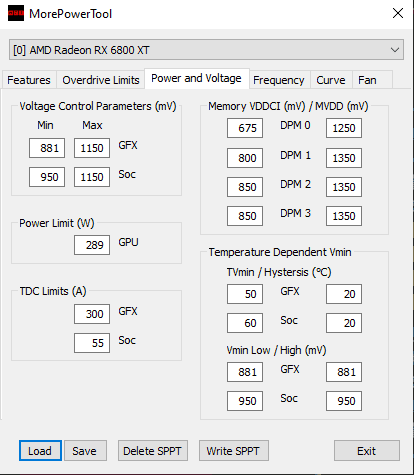The height and width of the screenshot is (475, 414).
Task: Click the Exit button
Action: pos(367,451)
